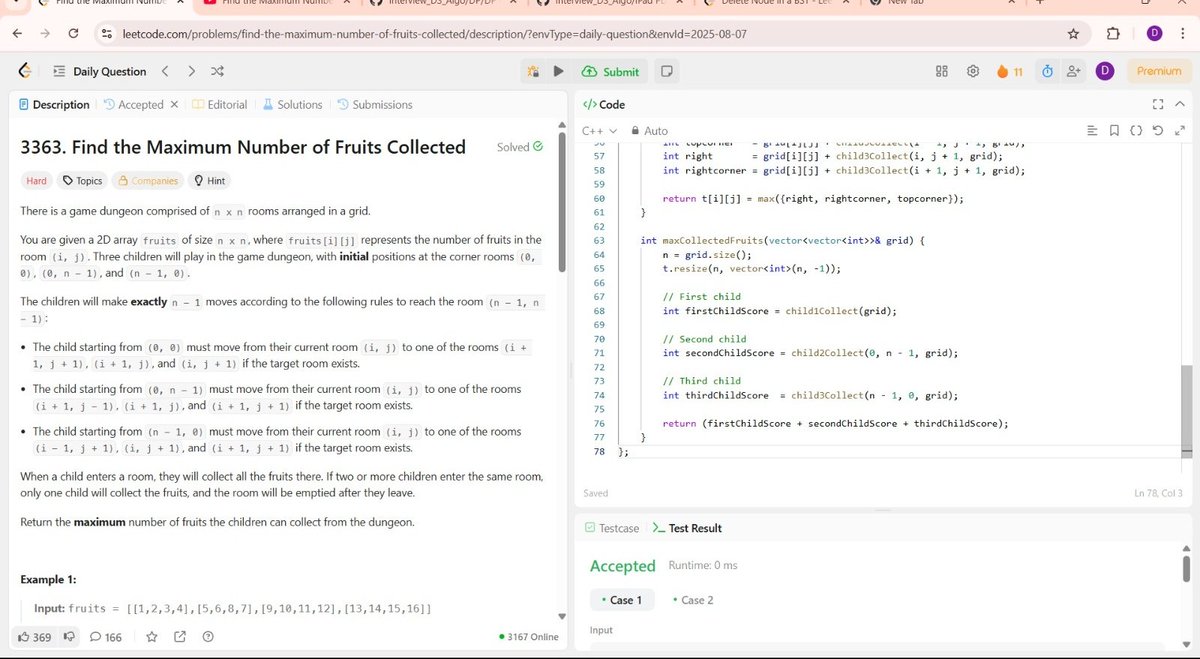Open the 166 comments icon
1200x659 pixels.
pos(106,637)
